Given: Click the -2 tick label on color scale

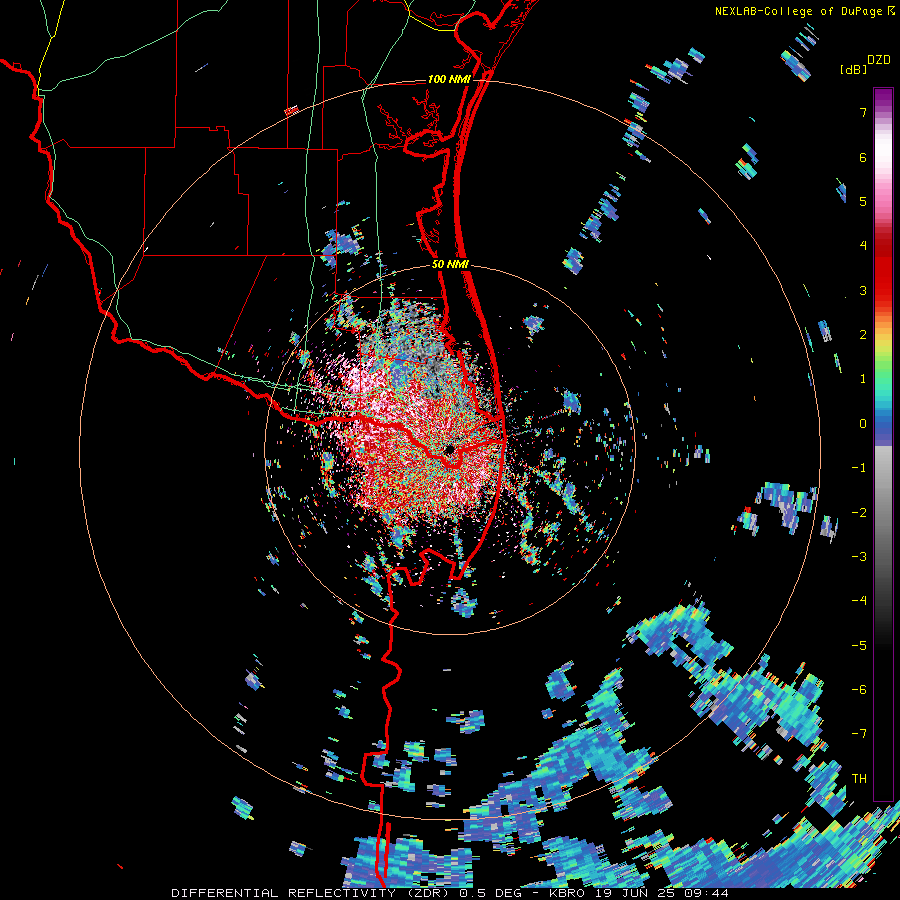Looking at the screenshot, I should pyautogui.click(x=859, y=513).
